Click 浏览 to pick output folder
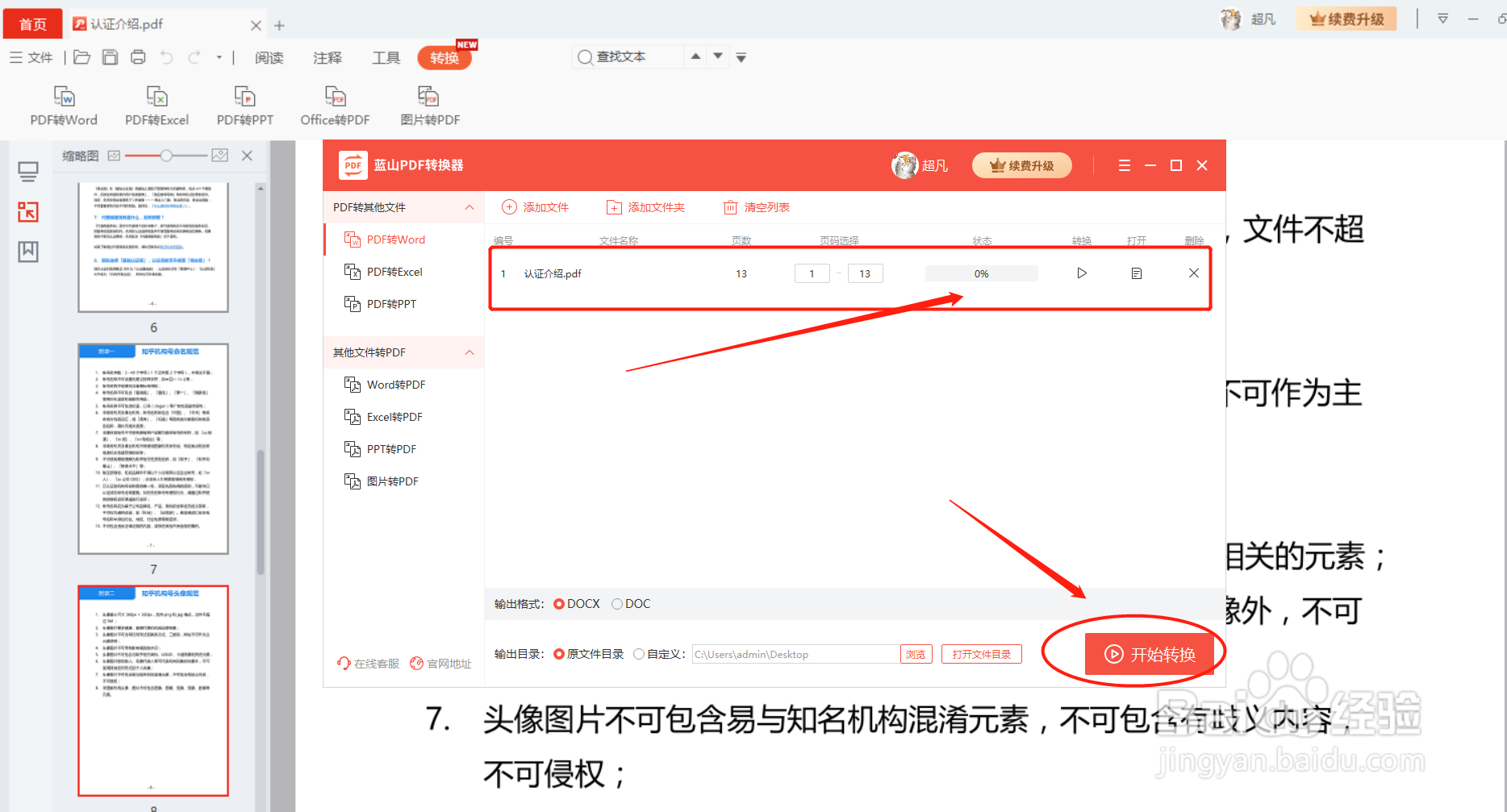Viewport: 1507px width, 812px height. click(916, 654)
